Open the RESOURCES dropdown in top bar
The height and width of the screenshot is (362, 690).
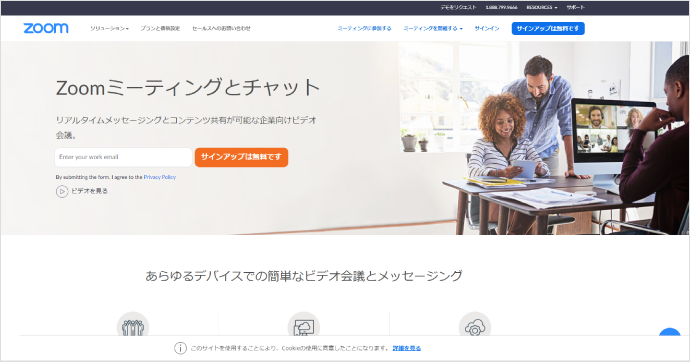click(x=542, y=7)
